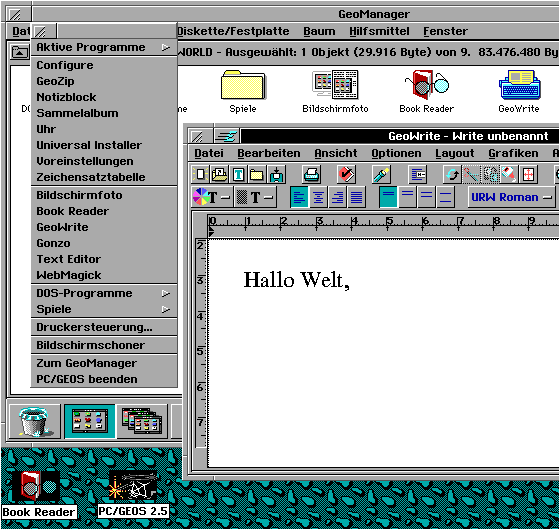Choose Zum GeoManager menu entry
The height and width of the screenshot is (530, 560).
coord(104,363)
